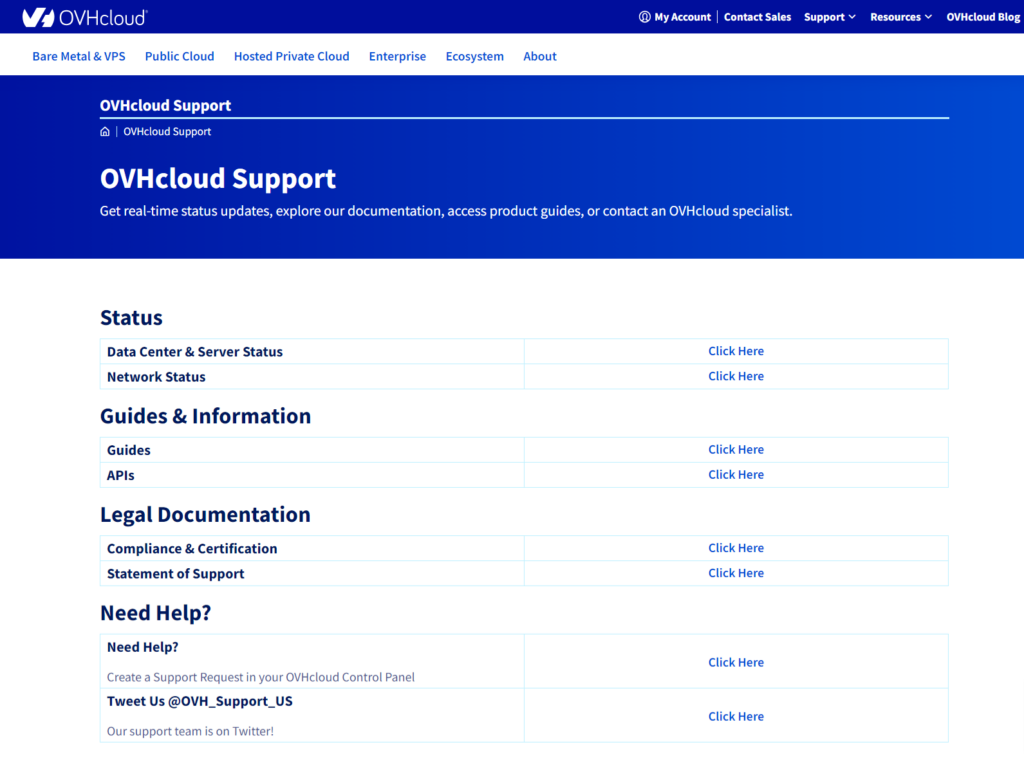Open Compliance & Certification documentation

pyautogui.click(x=736, y=548)
